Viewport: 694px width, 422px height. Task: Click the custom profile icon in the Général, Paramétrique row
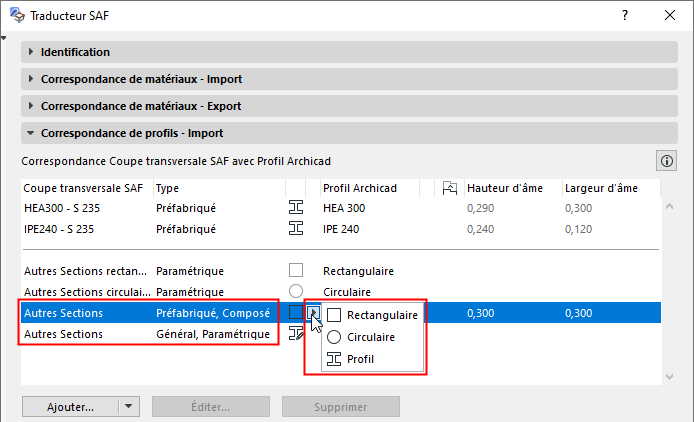(296, 333)
